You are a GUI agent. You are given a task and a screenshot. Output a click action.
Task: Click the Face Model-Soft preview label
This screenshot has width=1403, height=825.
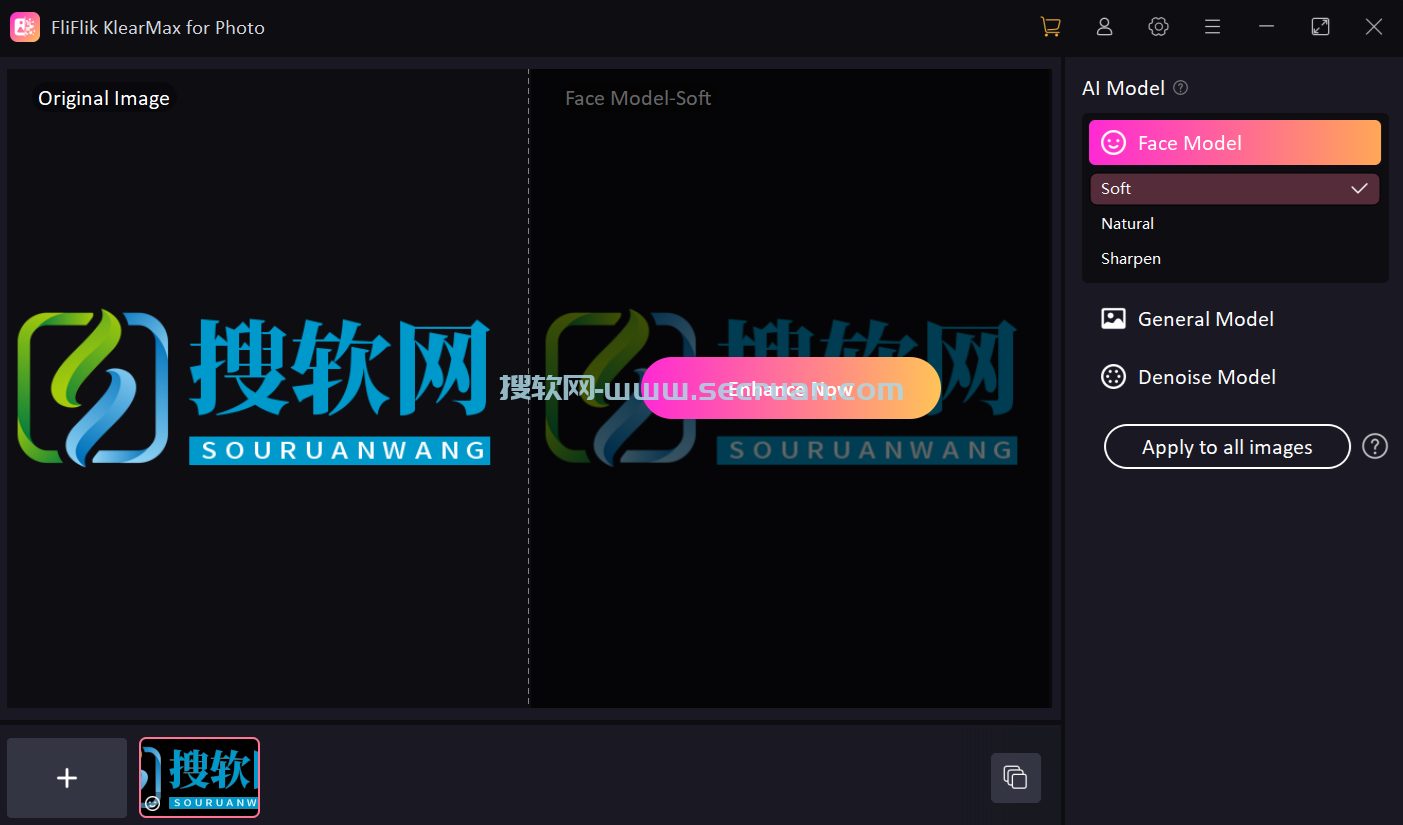[x=638, y=98]
